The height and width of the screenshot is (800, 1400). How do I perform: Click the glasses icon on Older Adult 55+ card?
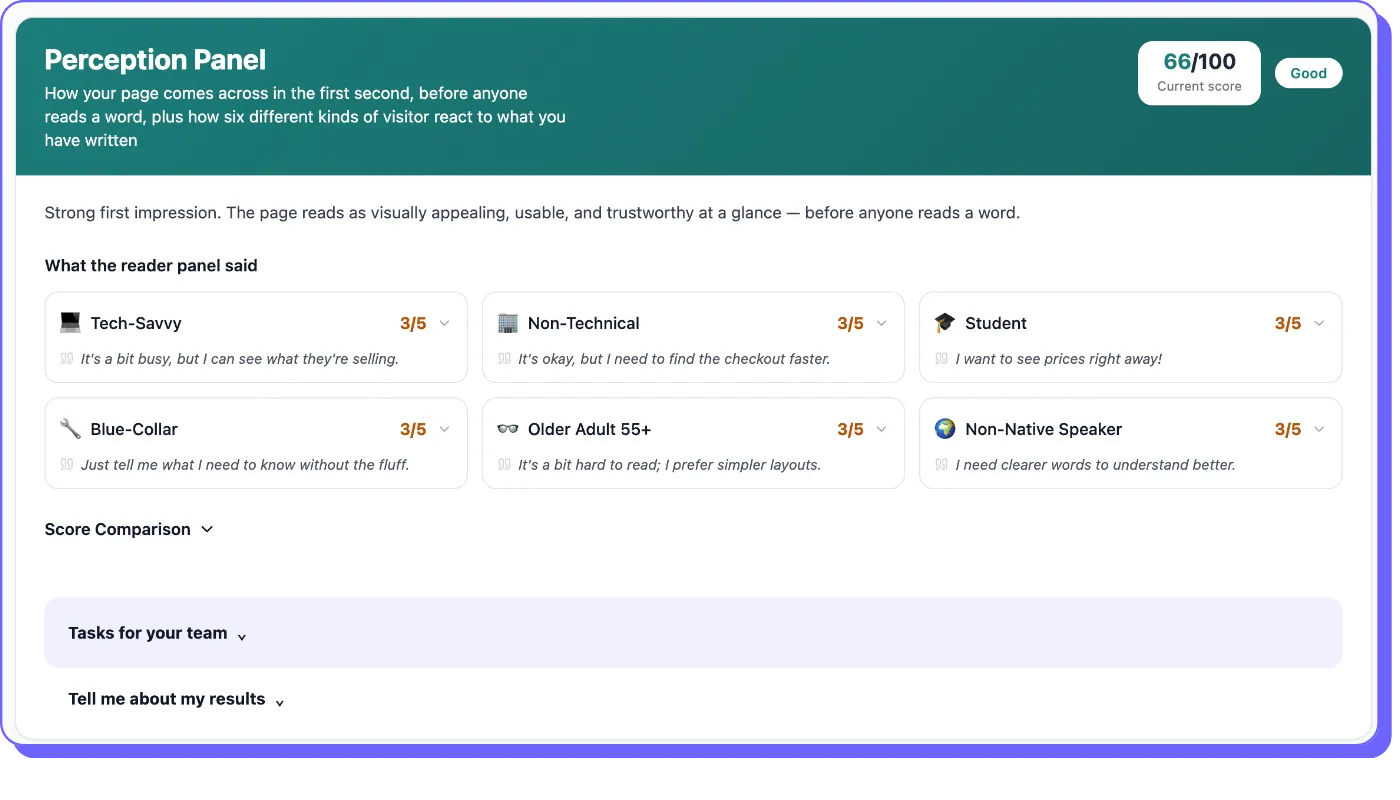pyautogui.click(x=507, y=429)
